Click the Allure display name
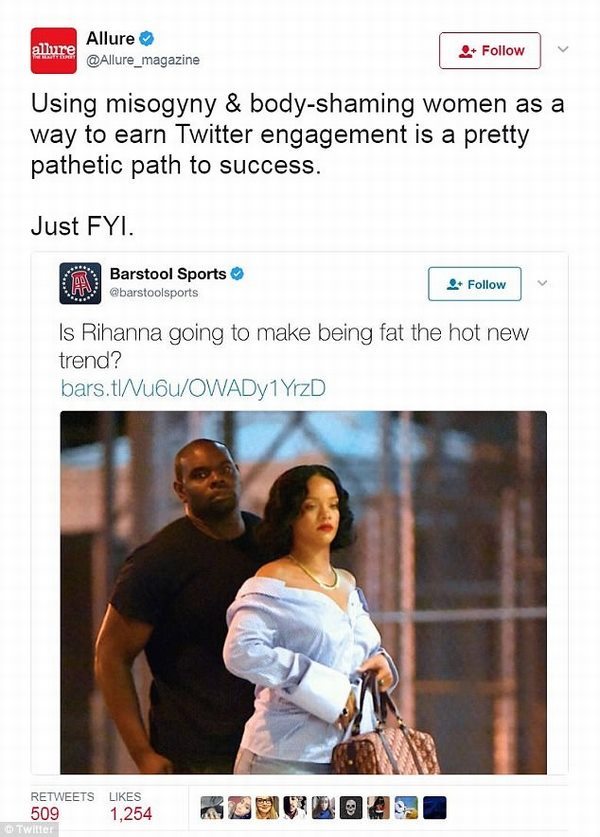This screenshot has width=600, height=837. (x=110, y=38)
